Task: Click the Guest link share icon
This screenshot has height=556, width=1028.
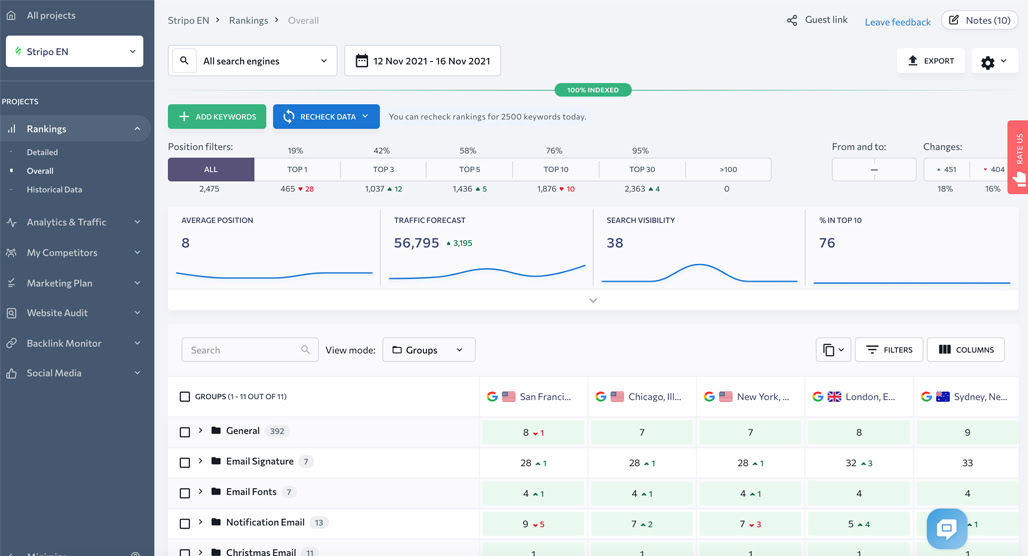Action: tap(792, 20)
